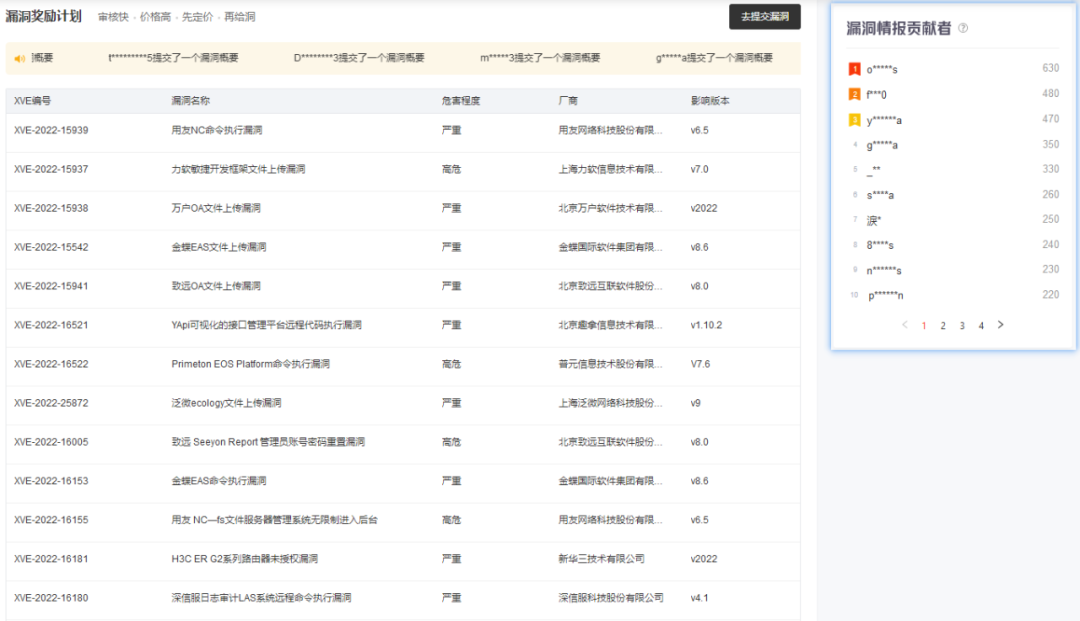Click contributor p******n
This screenshot has height=621, width=1080.
pos(886,296)
